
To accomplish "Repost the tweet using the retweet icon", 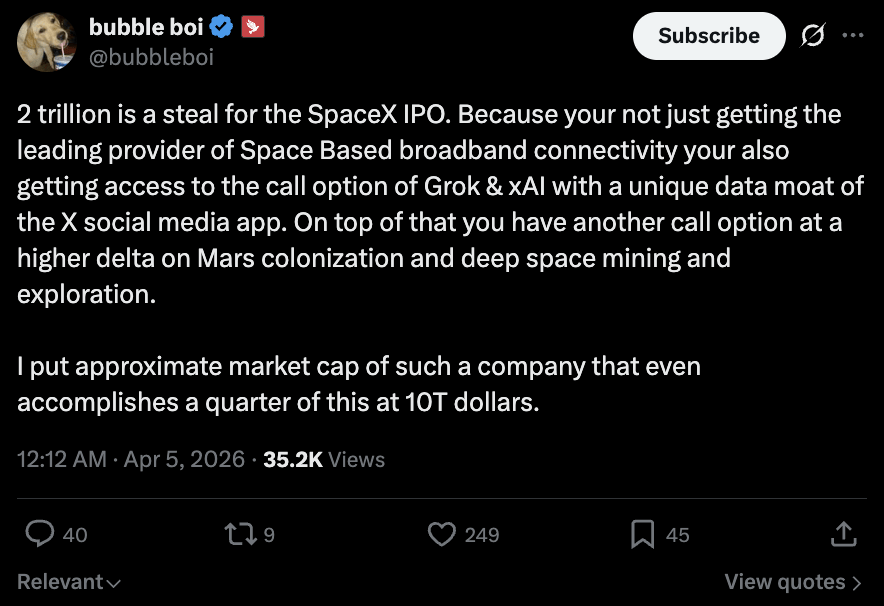I will coord(241,534).
